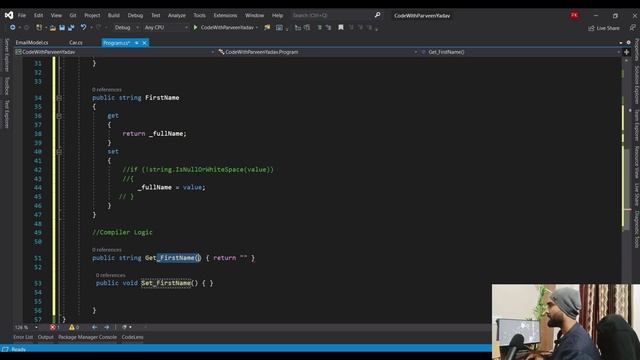Screen dimensions: 640x360
Task: Click the Ready status bar text
Action: [18, 349]
